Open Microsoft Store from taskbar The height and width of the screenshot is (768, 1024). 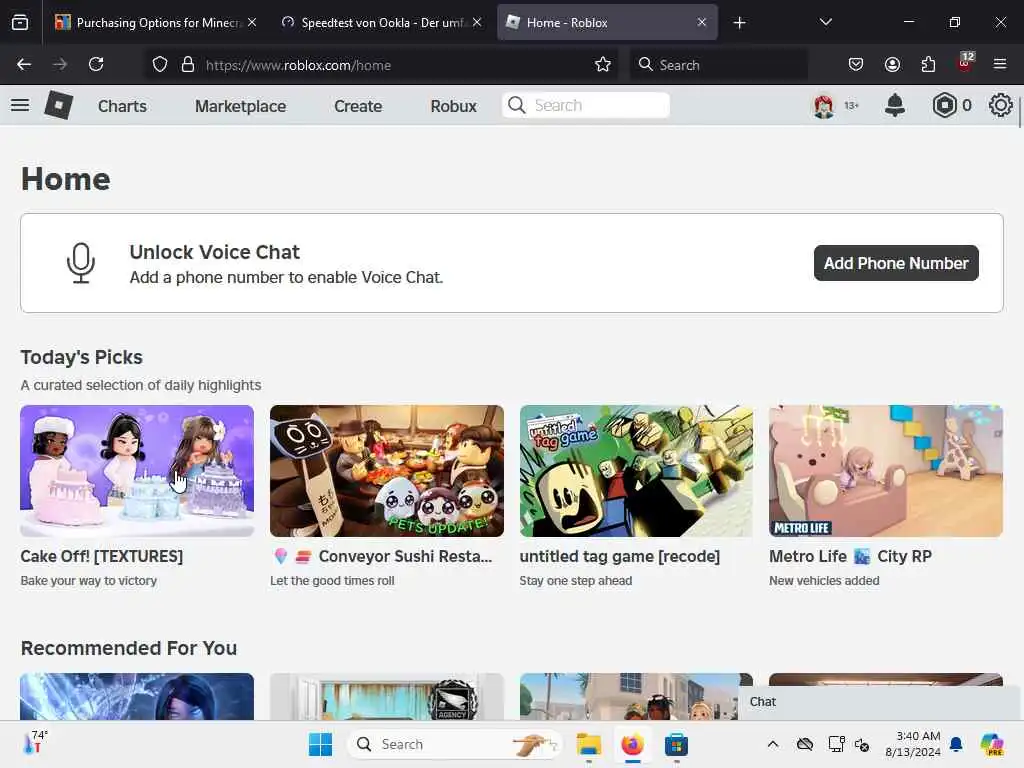(676, 744)
